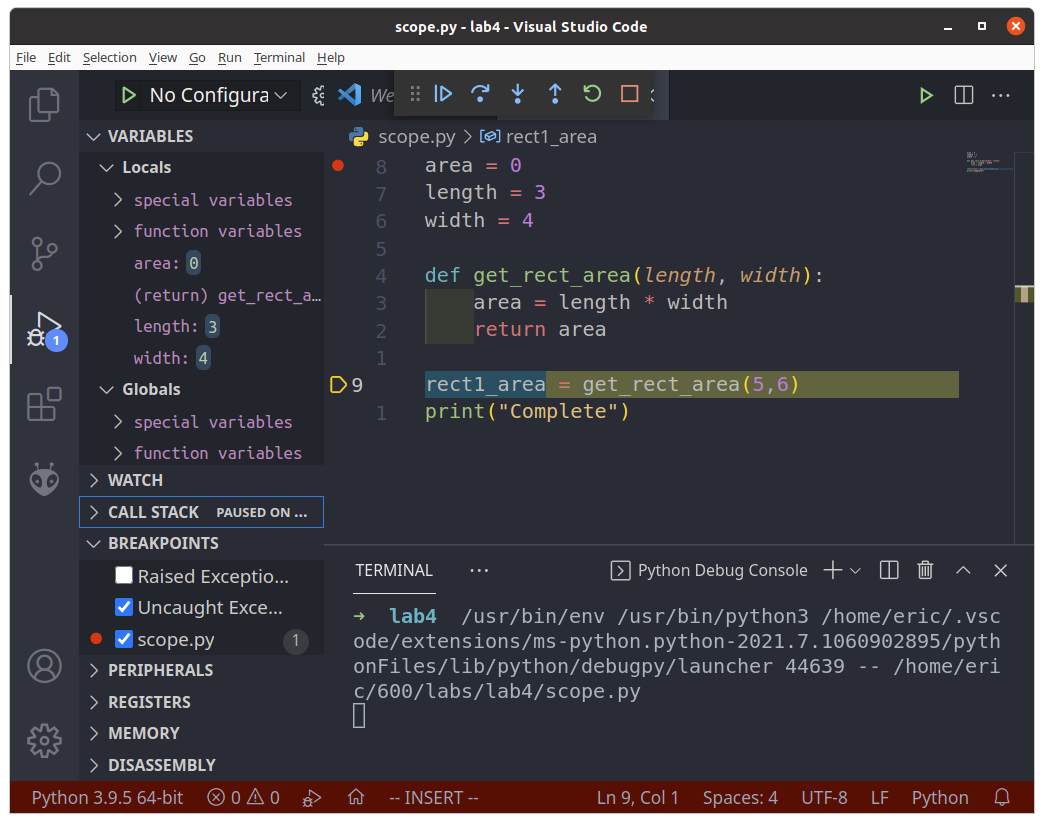
Task: Restart the debug session
Action: 592,94
